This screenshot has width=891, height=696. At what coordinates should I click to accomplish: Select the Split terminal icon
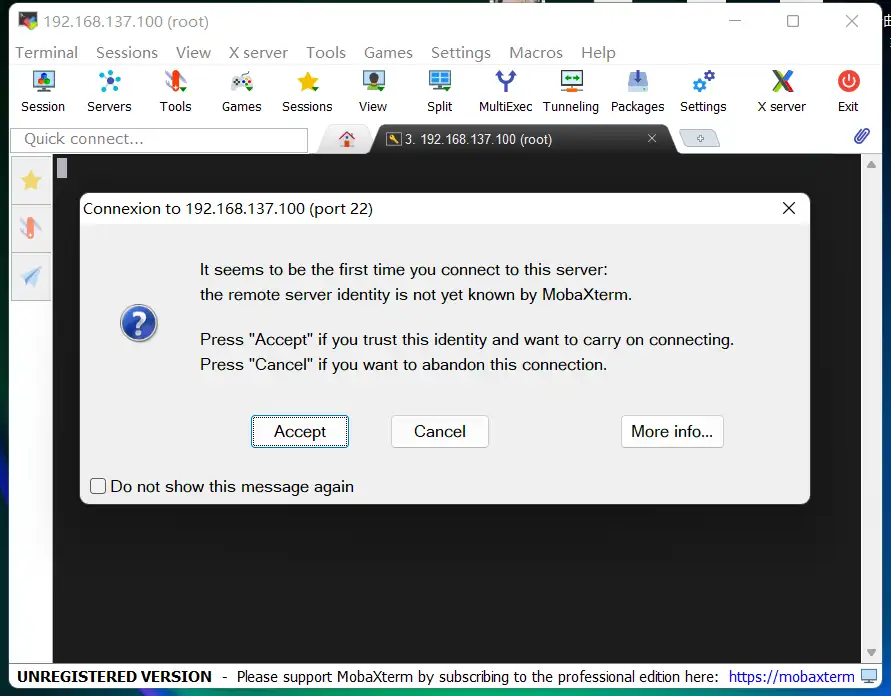pyautogui.click(x=440, y=91)
